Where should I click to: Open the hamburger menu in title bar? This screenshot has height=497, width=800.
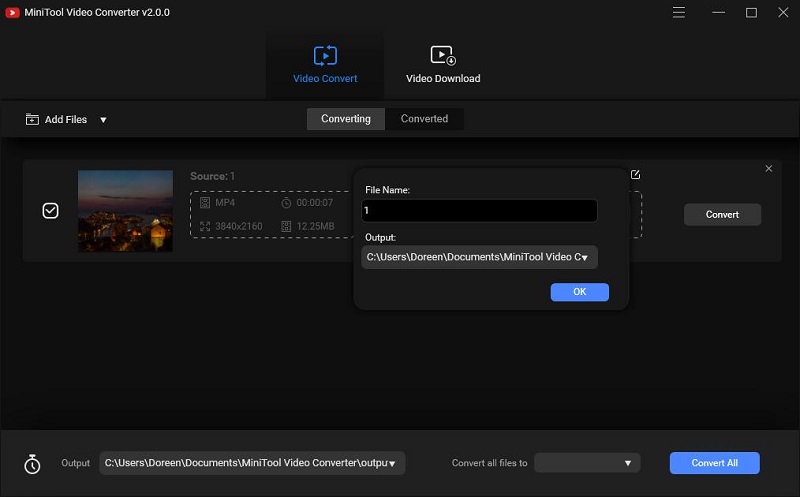point(679,12)
